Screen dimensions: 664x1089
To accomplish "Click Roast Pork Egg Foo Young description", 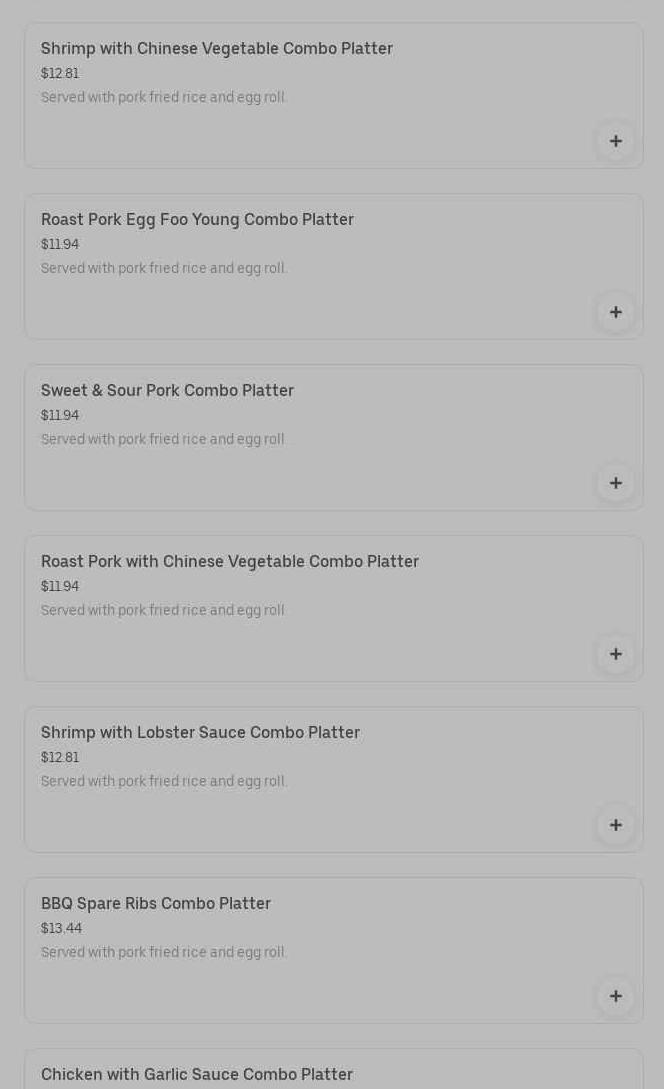I will 163,268.
